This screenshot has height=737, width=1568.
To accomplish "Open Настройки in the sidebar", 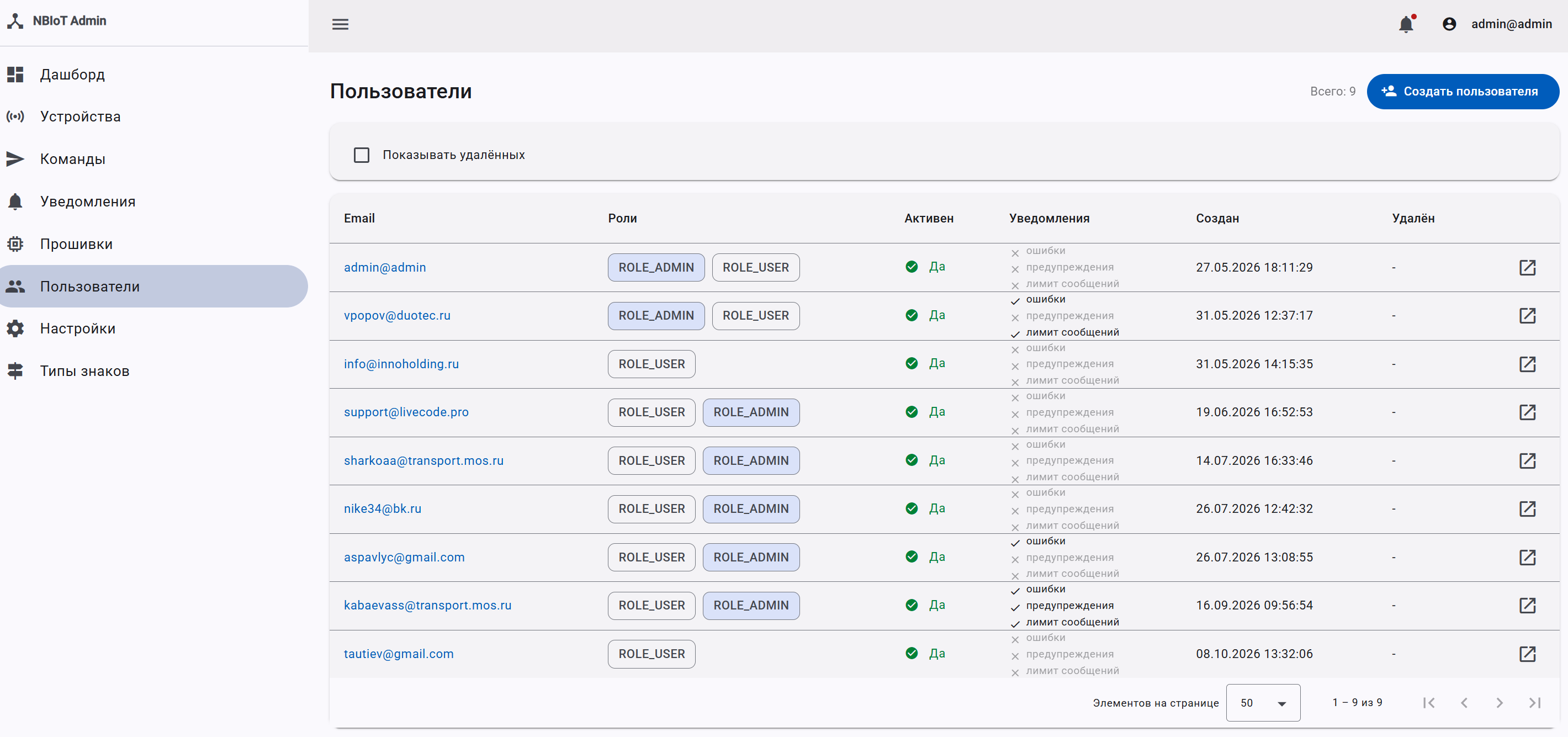I will 154,328.
